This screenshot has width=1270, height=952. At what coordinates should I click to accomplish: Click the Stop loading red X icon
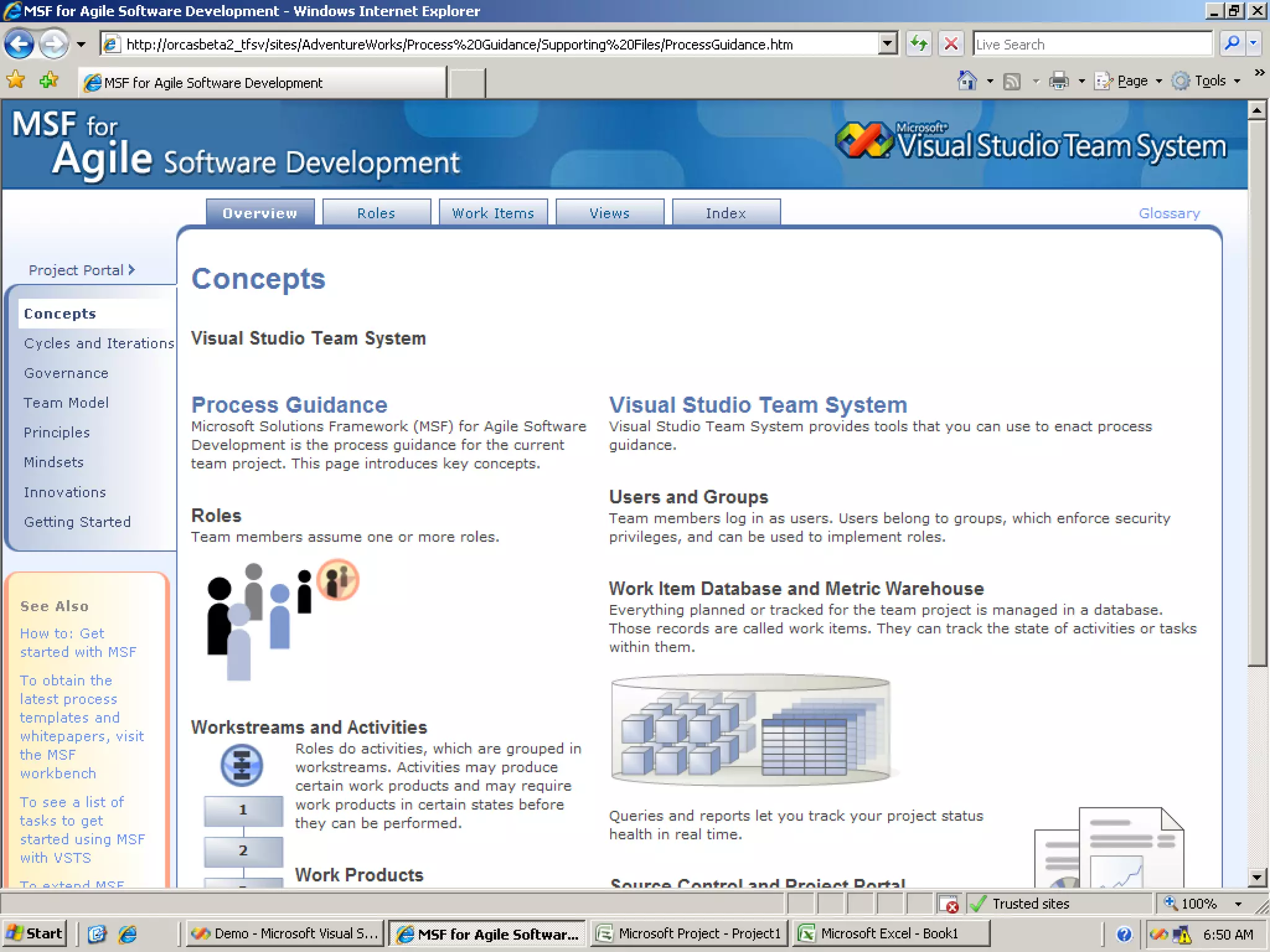951,44
